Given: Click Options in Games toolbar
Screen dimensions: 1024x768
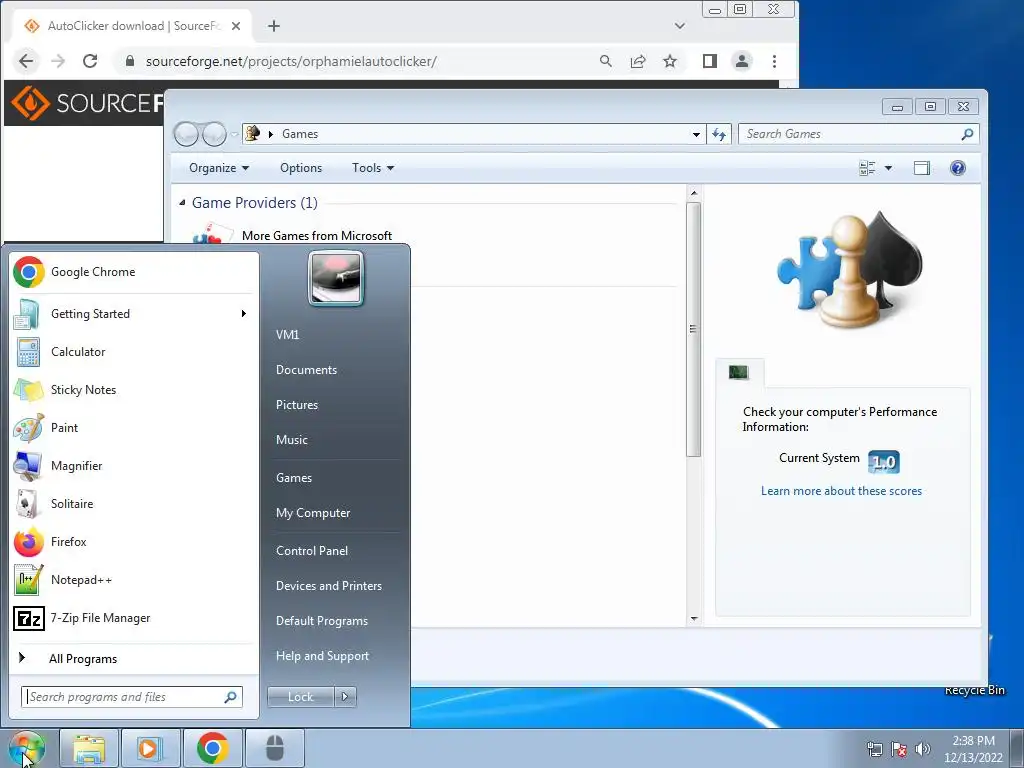Looking at the screenshot, I should coord(301,168).
